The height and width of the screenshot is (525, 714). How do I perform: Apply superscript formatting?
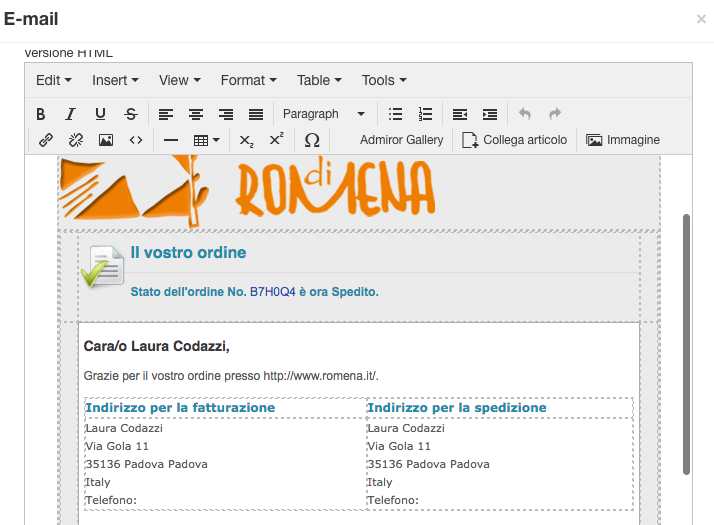[276, 140]
